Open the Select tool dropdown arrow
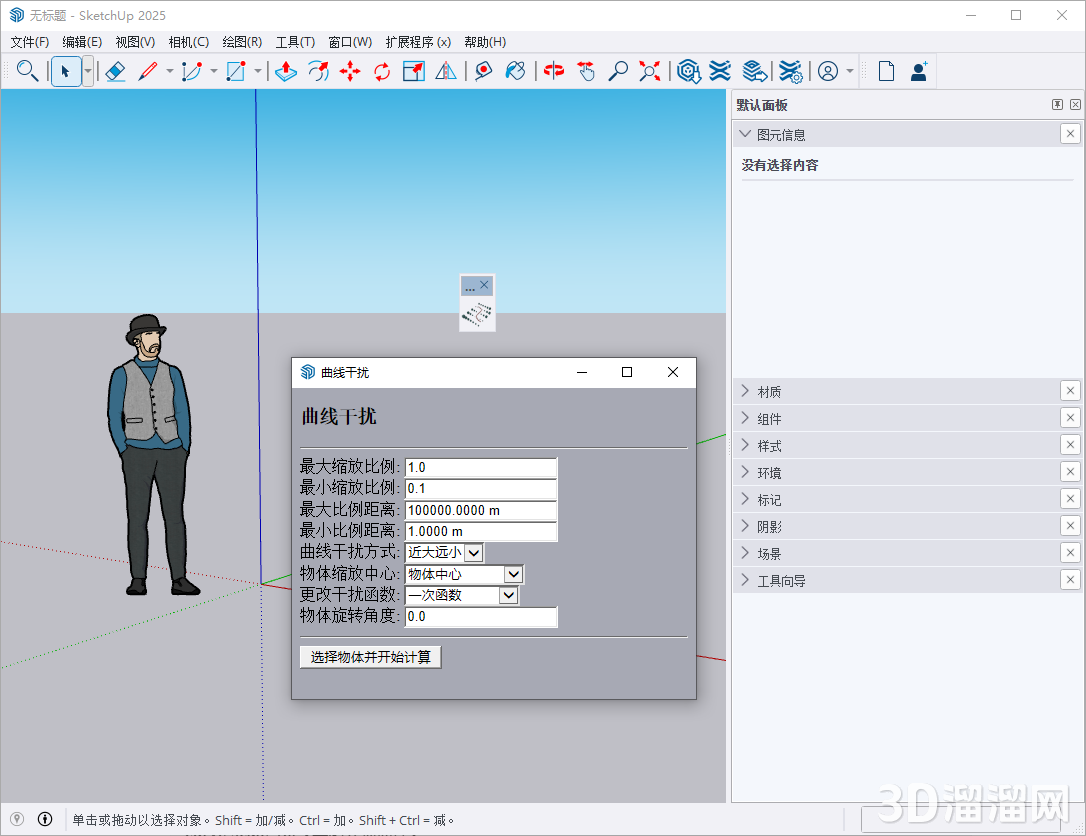This screenshot has height=836, width=1086. [88, 71]
